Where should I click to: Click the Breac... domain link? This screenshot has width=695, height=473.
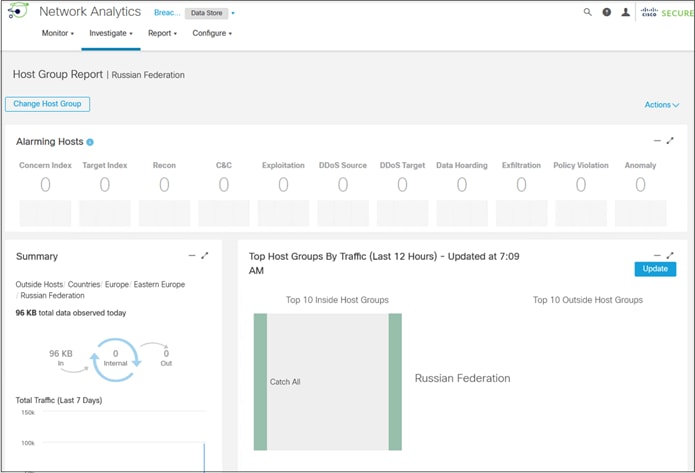[167, 13]
